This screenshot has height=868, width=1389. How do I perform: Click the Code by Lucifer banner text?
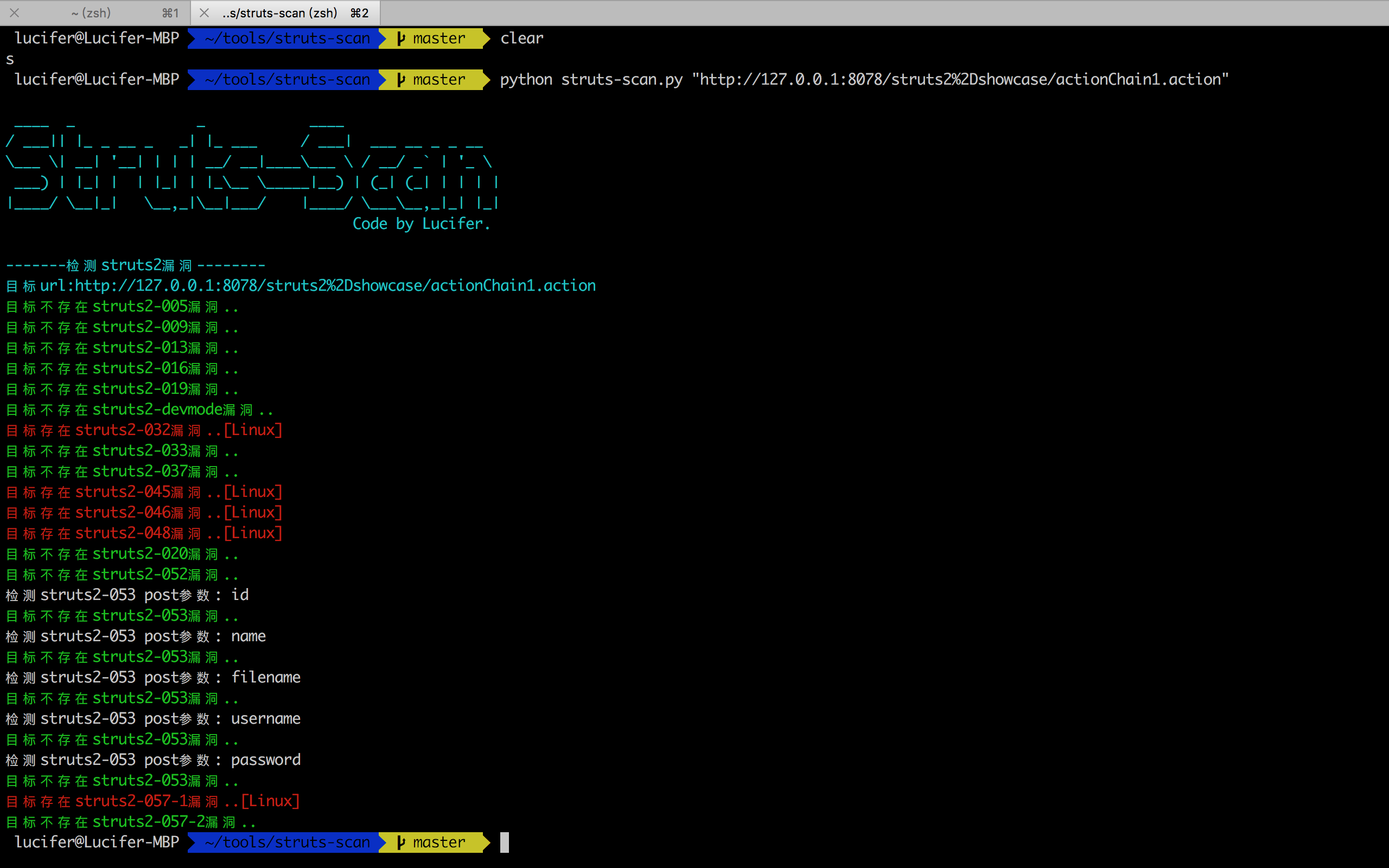(421, 224)
